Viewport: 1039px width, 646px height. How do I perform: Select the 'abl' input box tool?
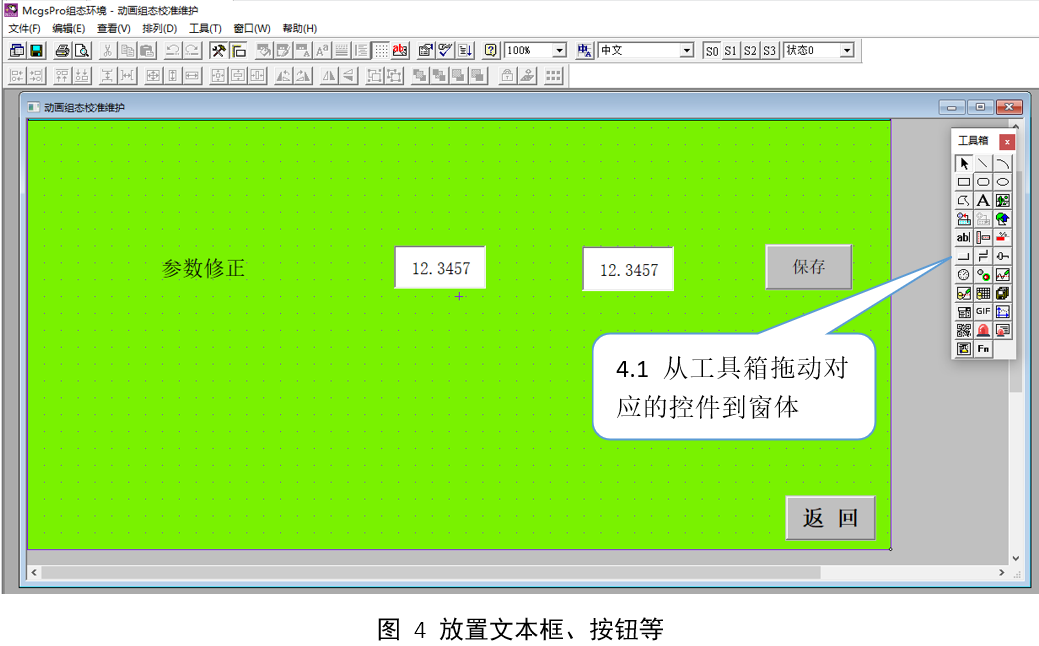(964, 238)
